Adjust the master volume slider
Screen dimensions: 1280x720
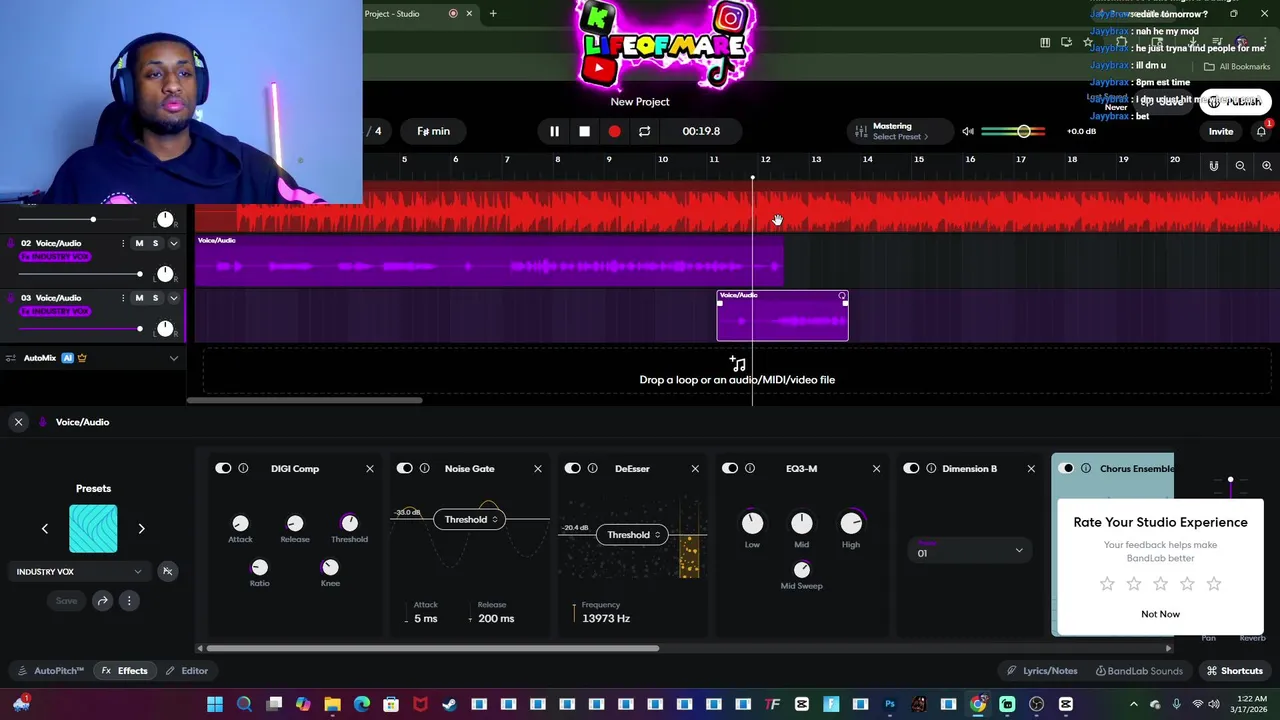[x=1023, y=131]
